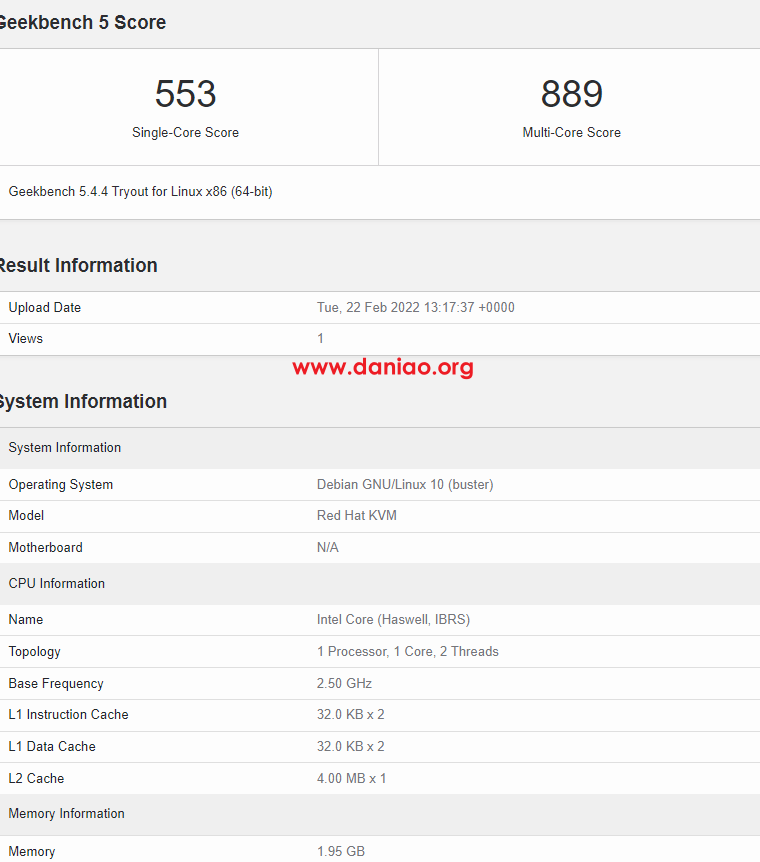Viewport: 760px width, 862px height.
Task: Click the Operating System label
Action: click(x=60, y=485)
